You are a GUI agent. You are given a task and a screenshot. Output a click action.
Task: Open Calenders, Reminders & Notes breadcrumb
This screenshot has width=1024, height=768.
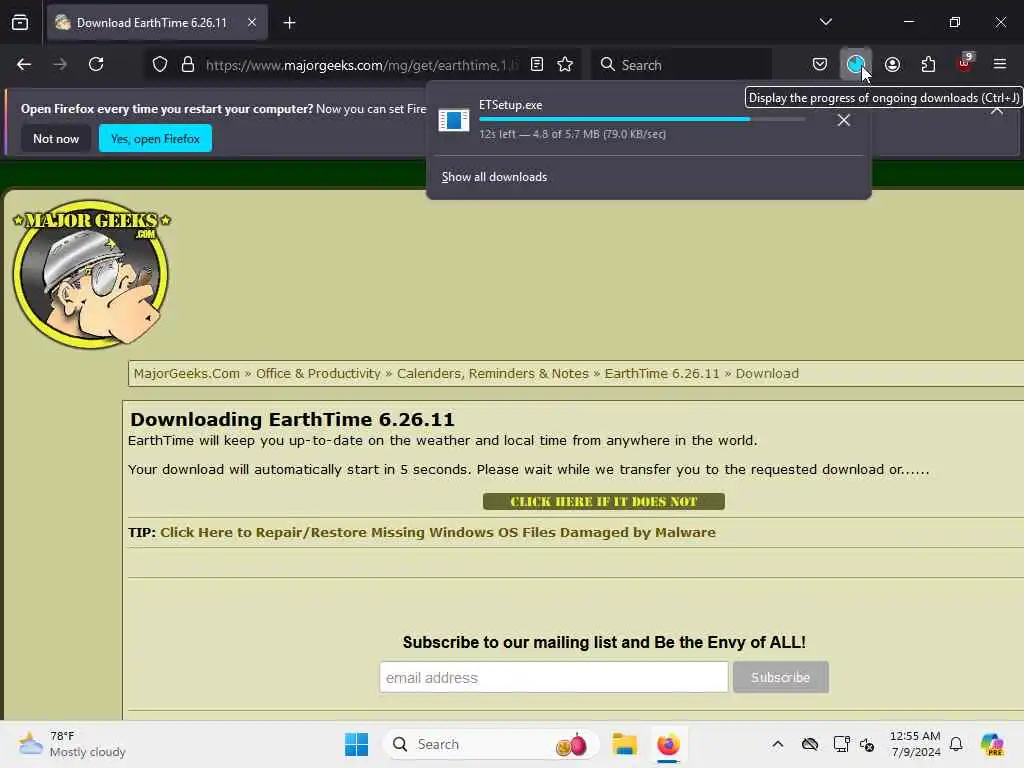[x=493, y=374]
